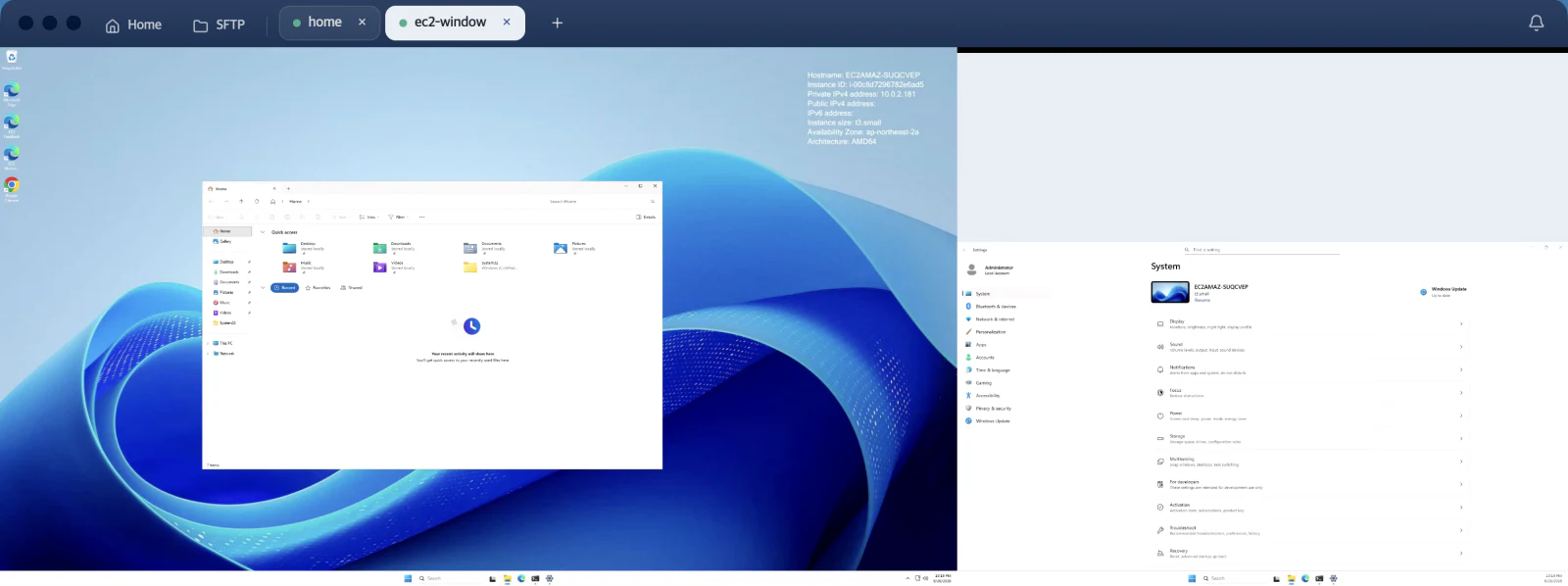This screenshot has height=586, width=1568.
Task: Open Privacy & security in Settings
Action: tap(1005, 409)
